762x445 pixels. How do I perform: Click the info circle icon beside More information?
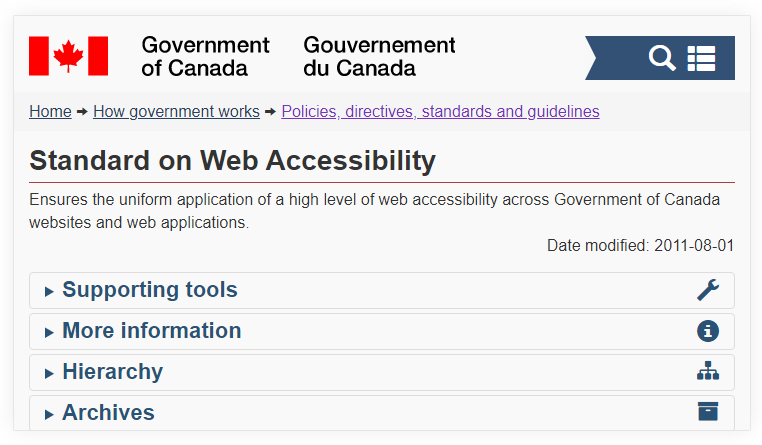point(708,331)
